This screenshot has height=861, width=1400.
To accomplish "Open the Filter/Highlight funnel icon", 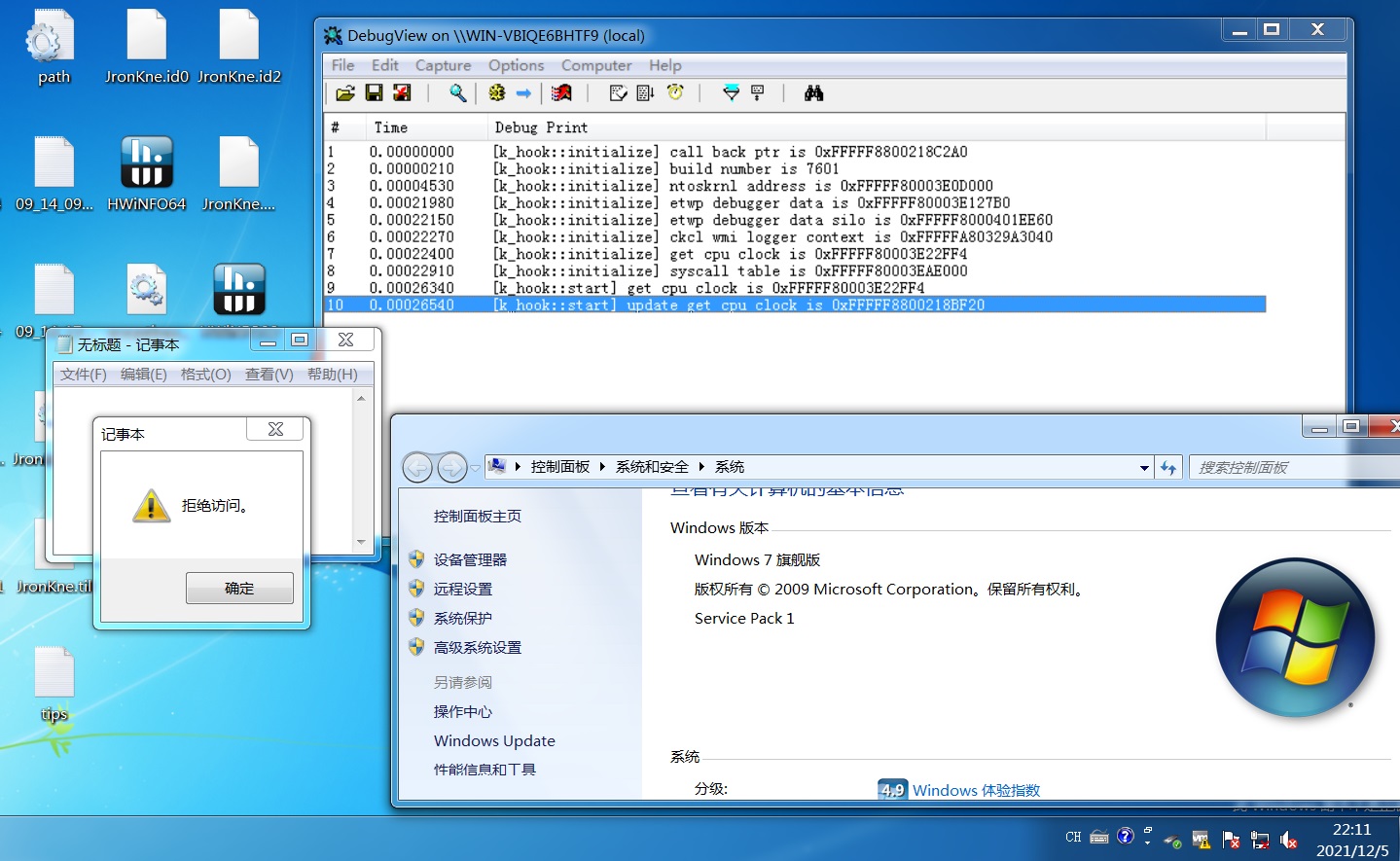I will pyautogui.click(x=732, y=93).
